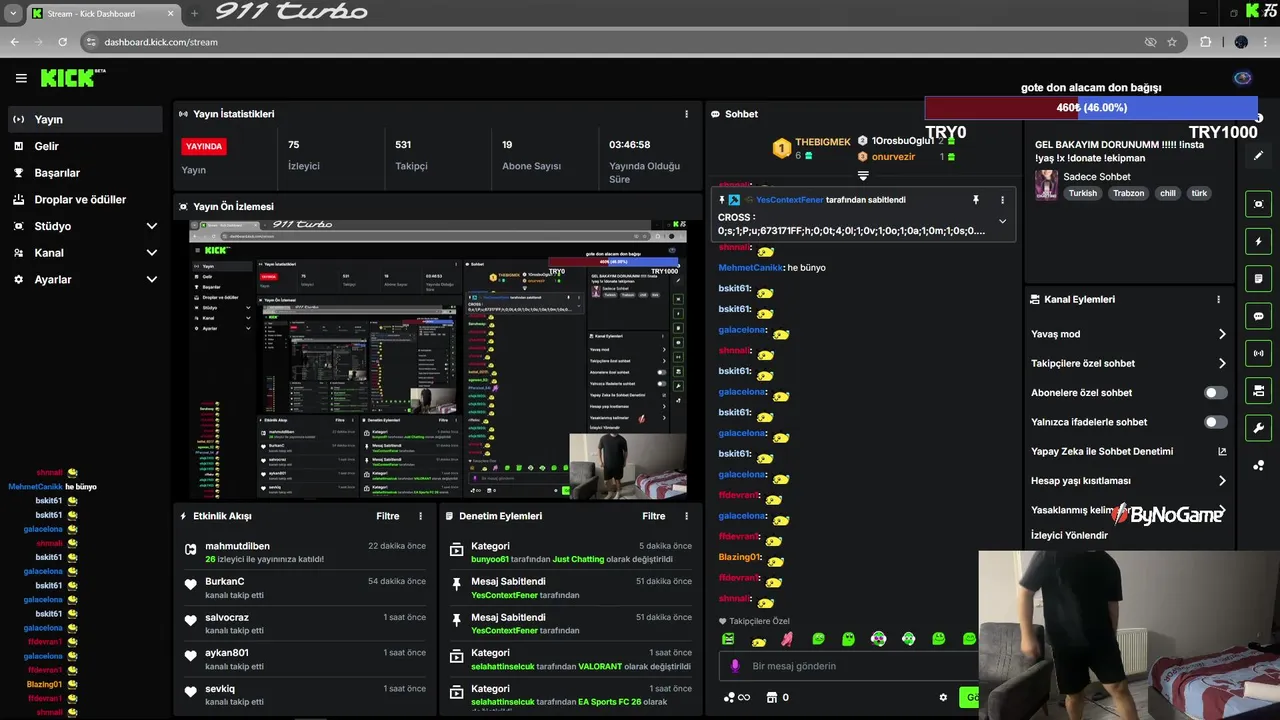
Task: Open browser tab search dropdown
Action: click(13, 14)
